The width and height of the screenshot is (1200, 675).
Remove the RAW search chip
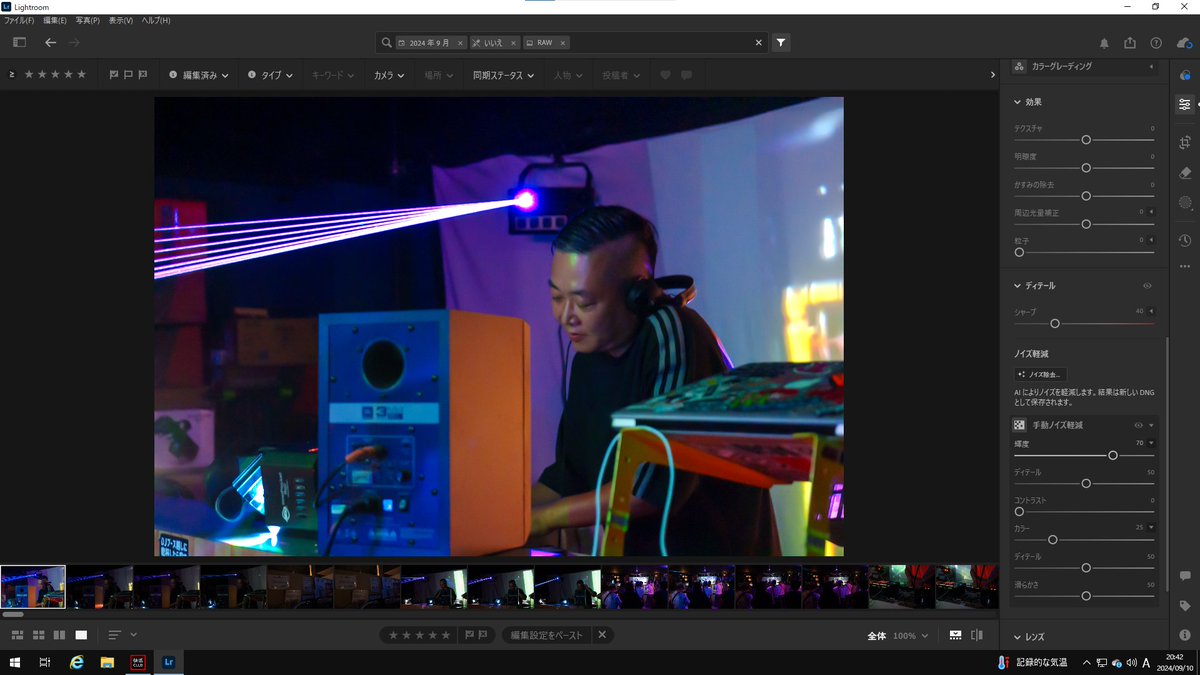pyautogui.click(x=563, y=43)
